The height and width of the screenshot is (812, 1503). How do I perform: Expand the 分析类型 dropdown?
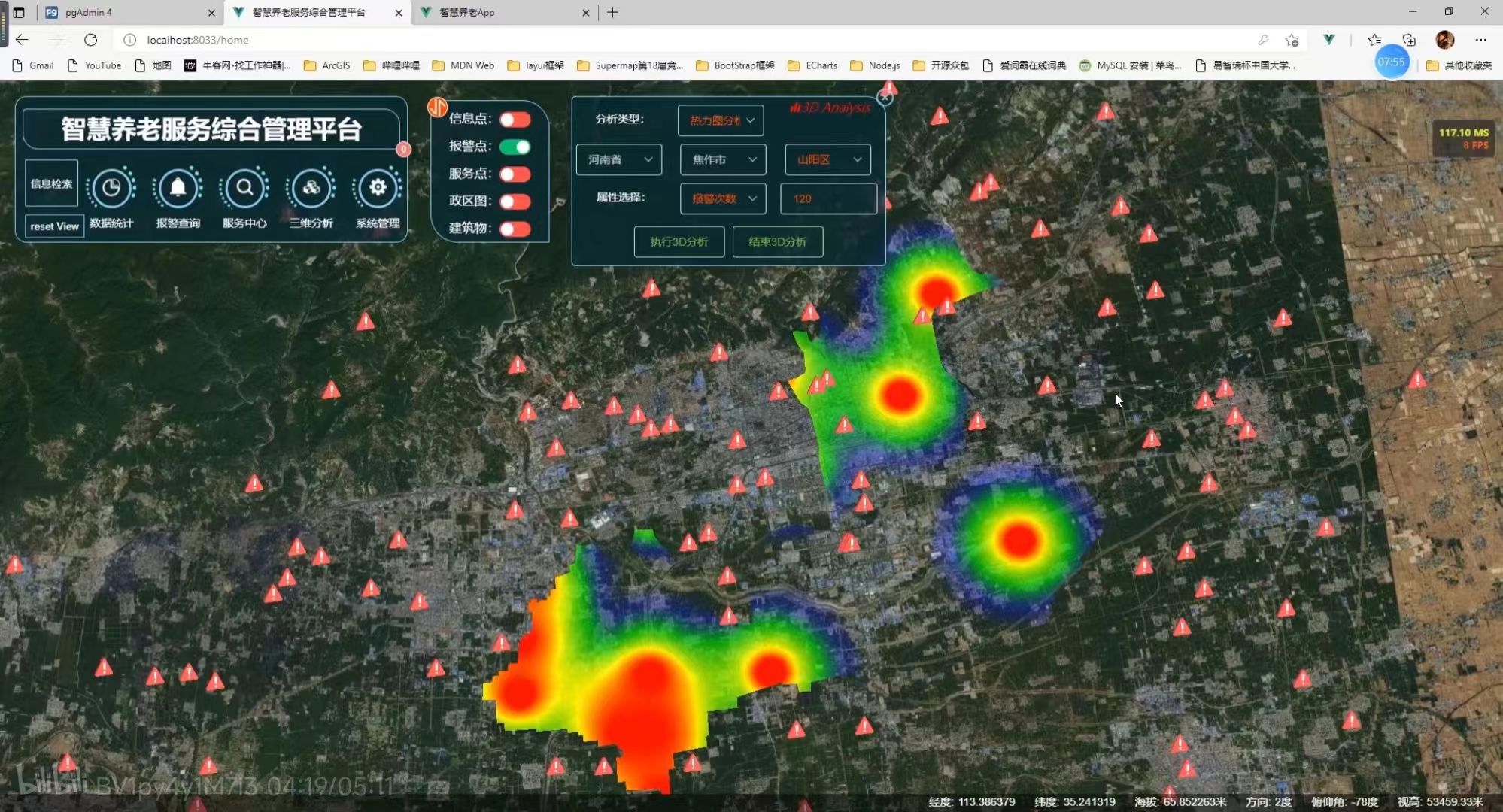pos(721,120)
